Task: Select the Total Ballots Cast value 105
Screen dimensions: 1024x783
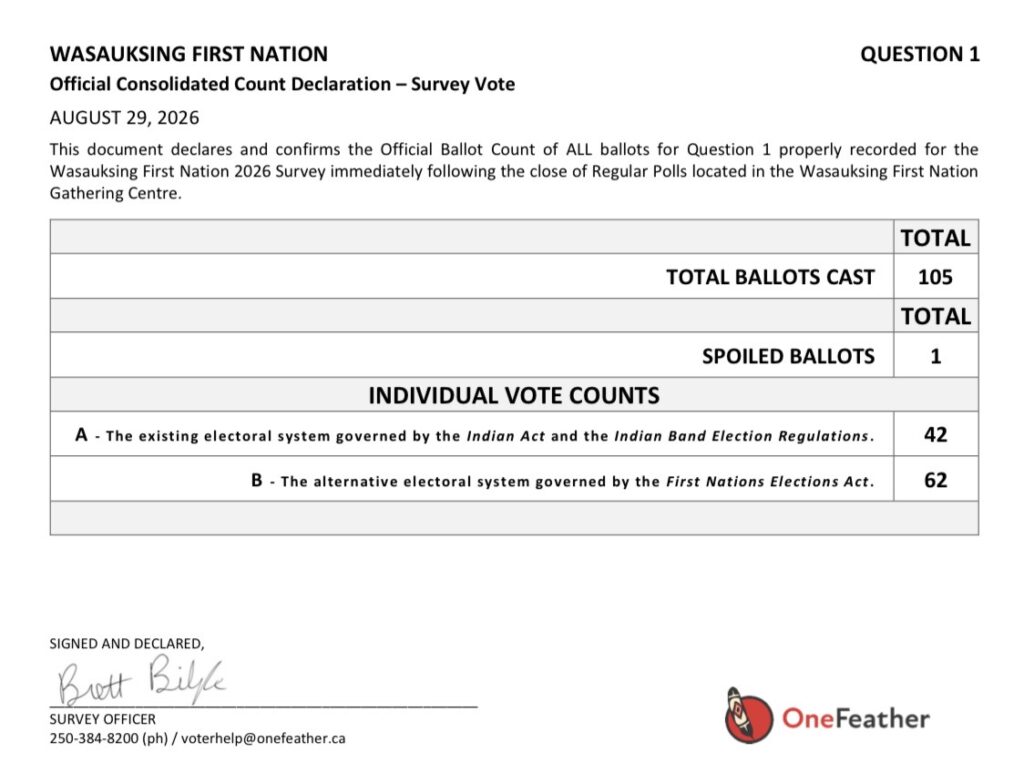Action: pos(935,277)
